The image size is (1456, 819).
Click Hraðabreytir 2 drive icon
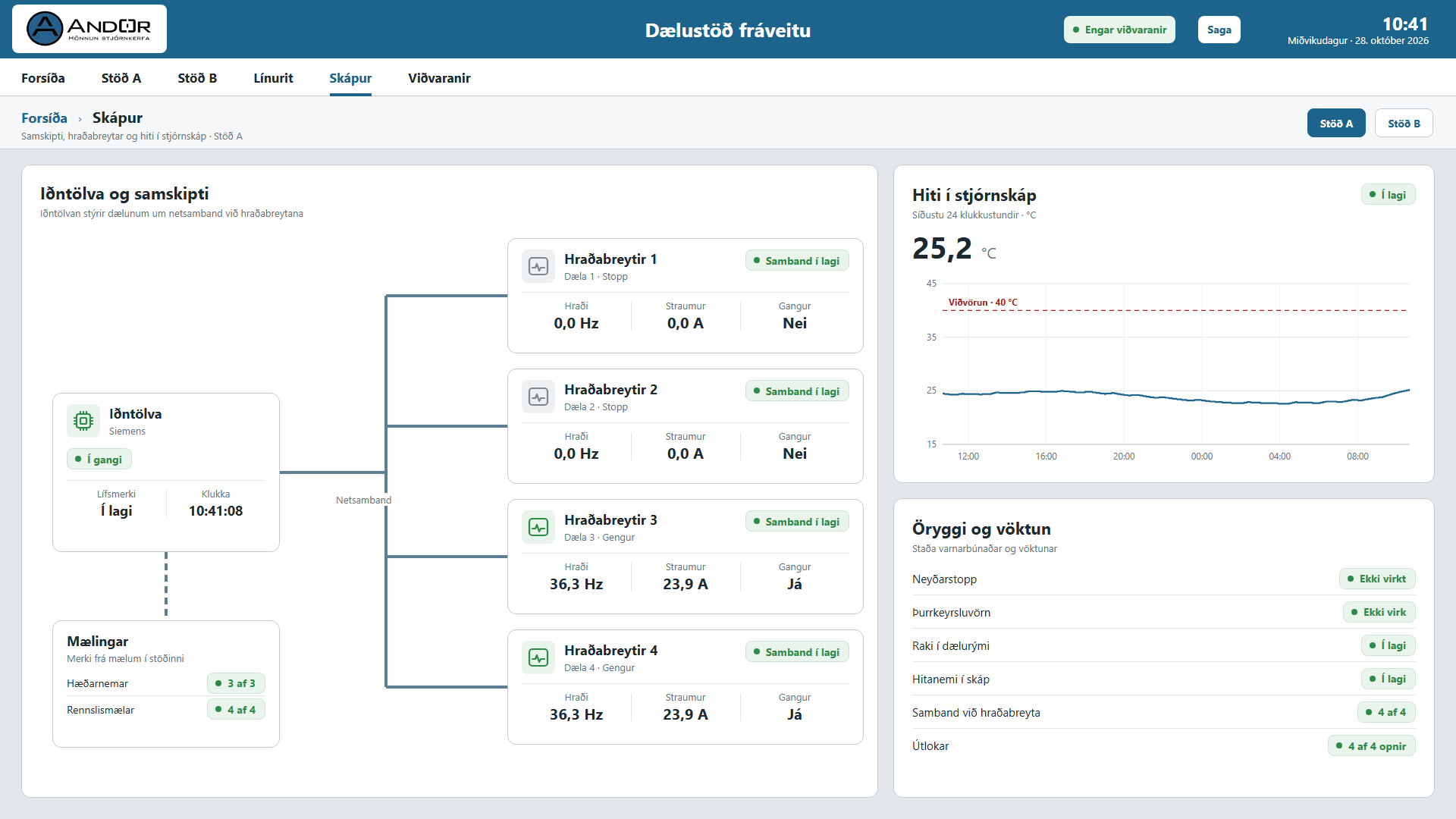538,397
